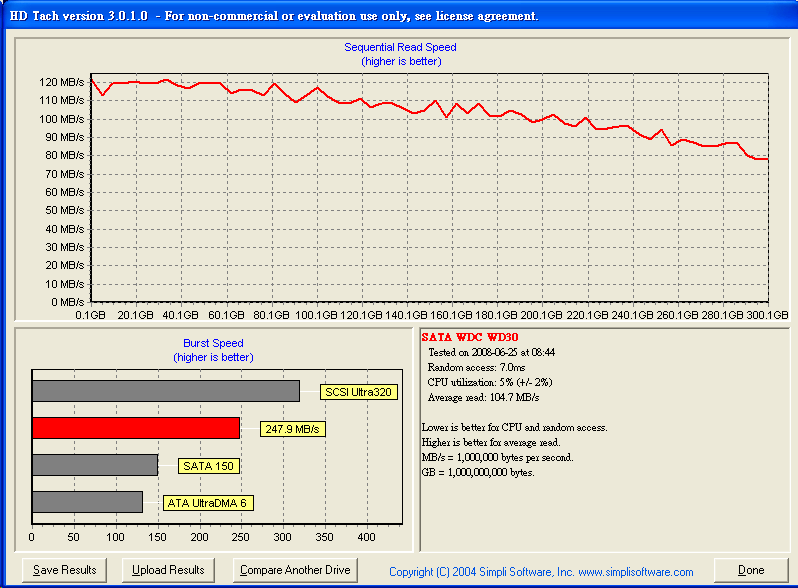Click the gray SCSI Ultra320 reference bar
The height and width of the screenshot is (588, 798).
[x=166, y=391]
